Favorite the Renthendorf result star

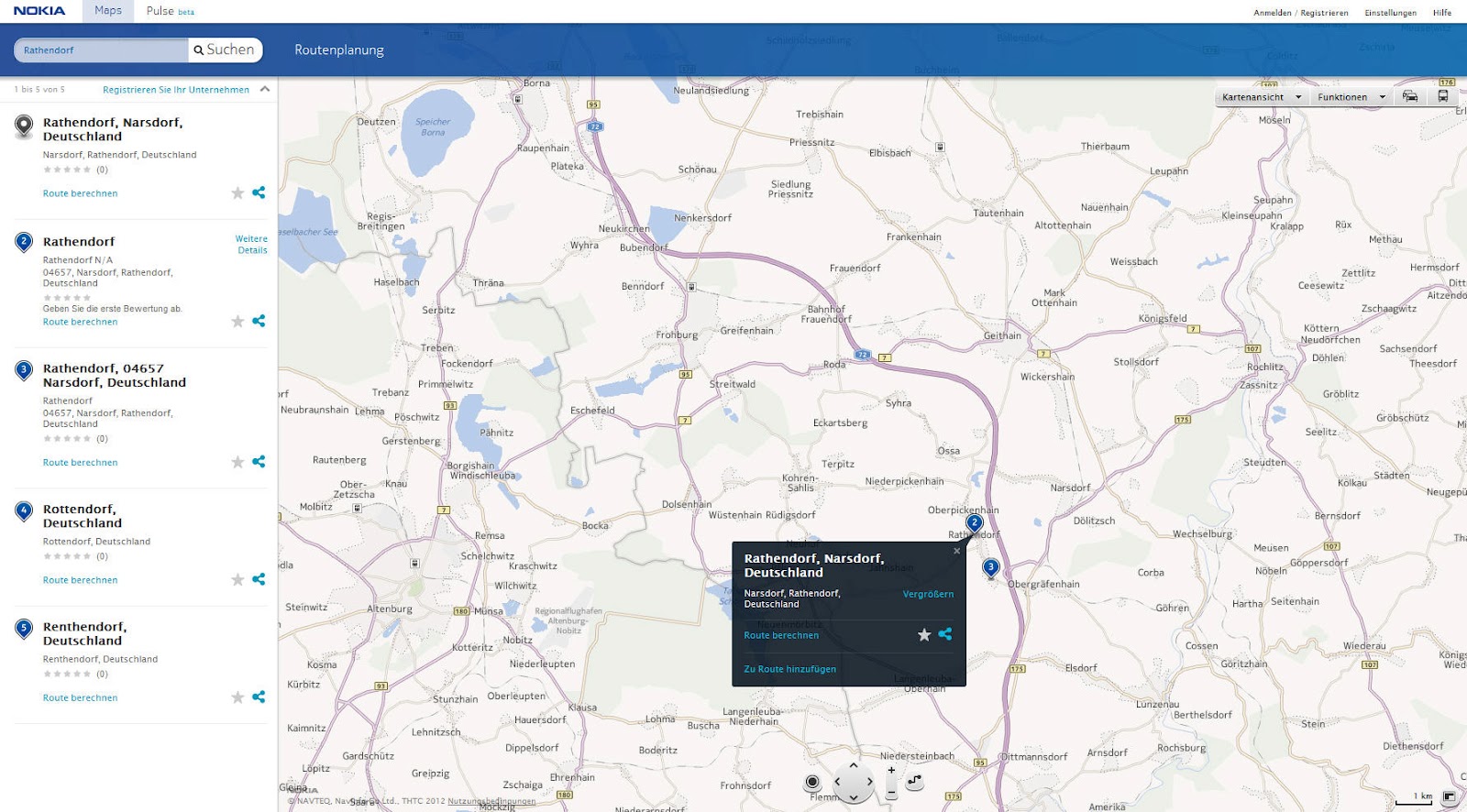click(x=237, y=697)
